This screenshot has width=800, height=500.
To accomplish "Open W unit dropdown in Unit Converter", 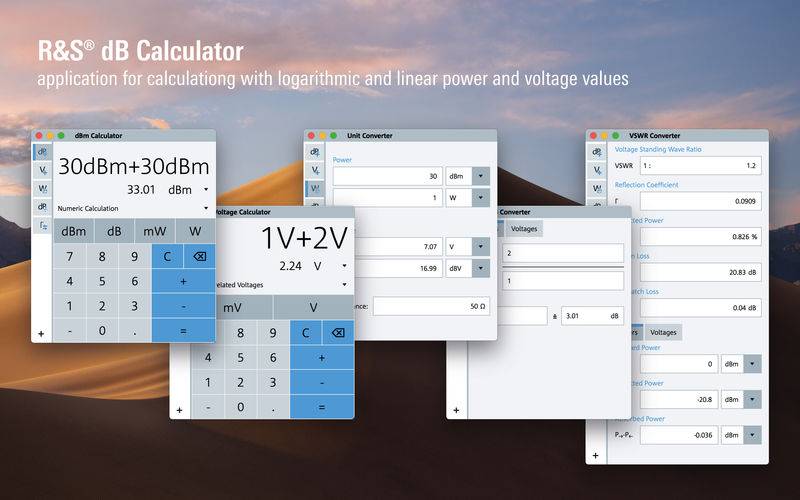I will click(481, 197).
